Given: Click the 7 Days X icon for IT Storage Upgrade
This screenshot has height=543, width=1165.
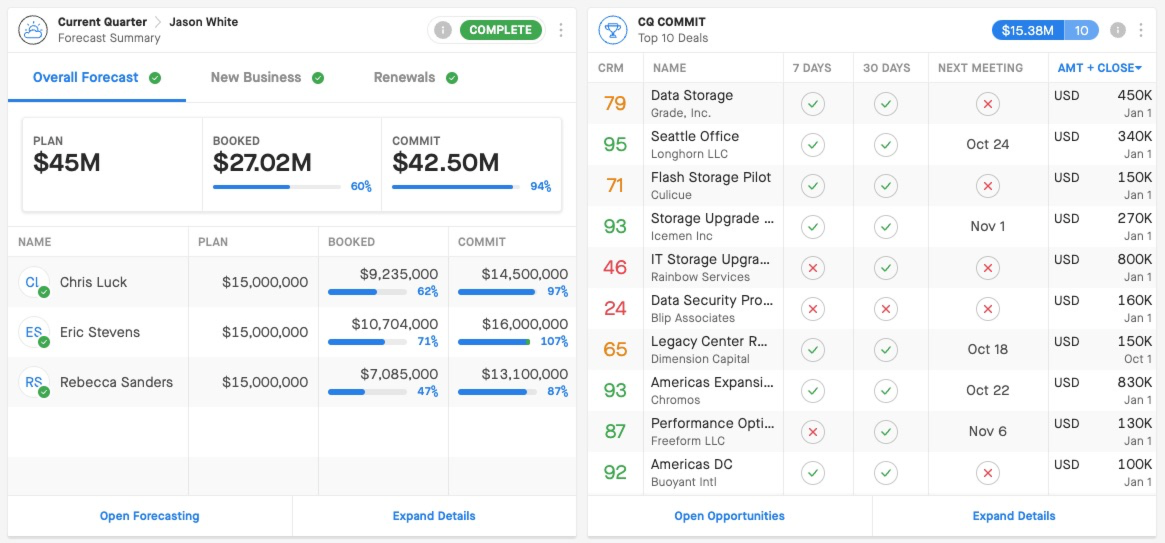Looking at the screenshot, I should pos(813,267).
